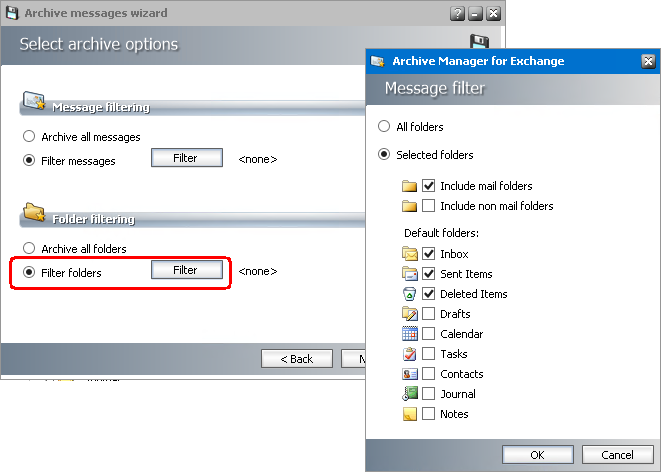Click the Sent Items folder icon
Viewport: 661px width, 472px height.
point(410,274)
